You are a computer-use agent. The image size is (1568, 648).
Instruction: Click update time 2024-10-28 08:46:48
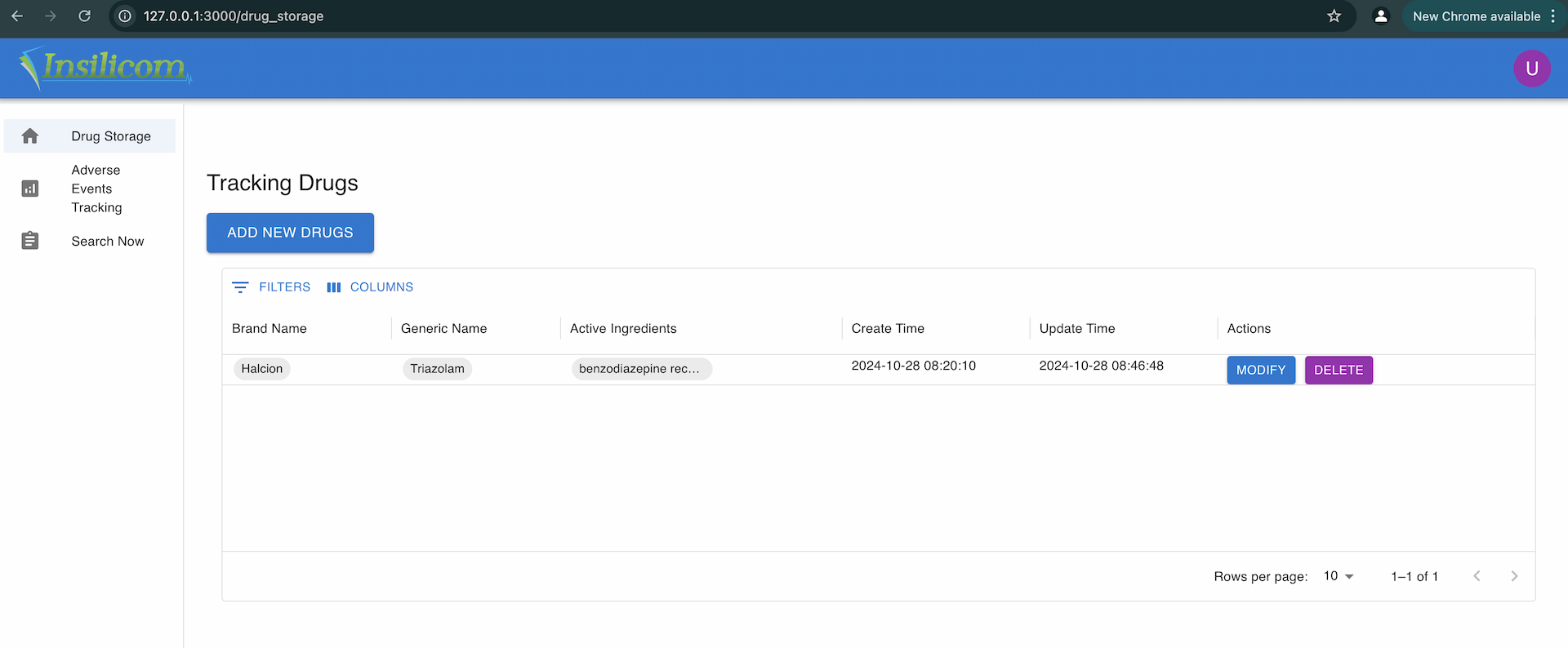1102,366
